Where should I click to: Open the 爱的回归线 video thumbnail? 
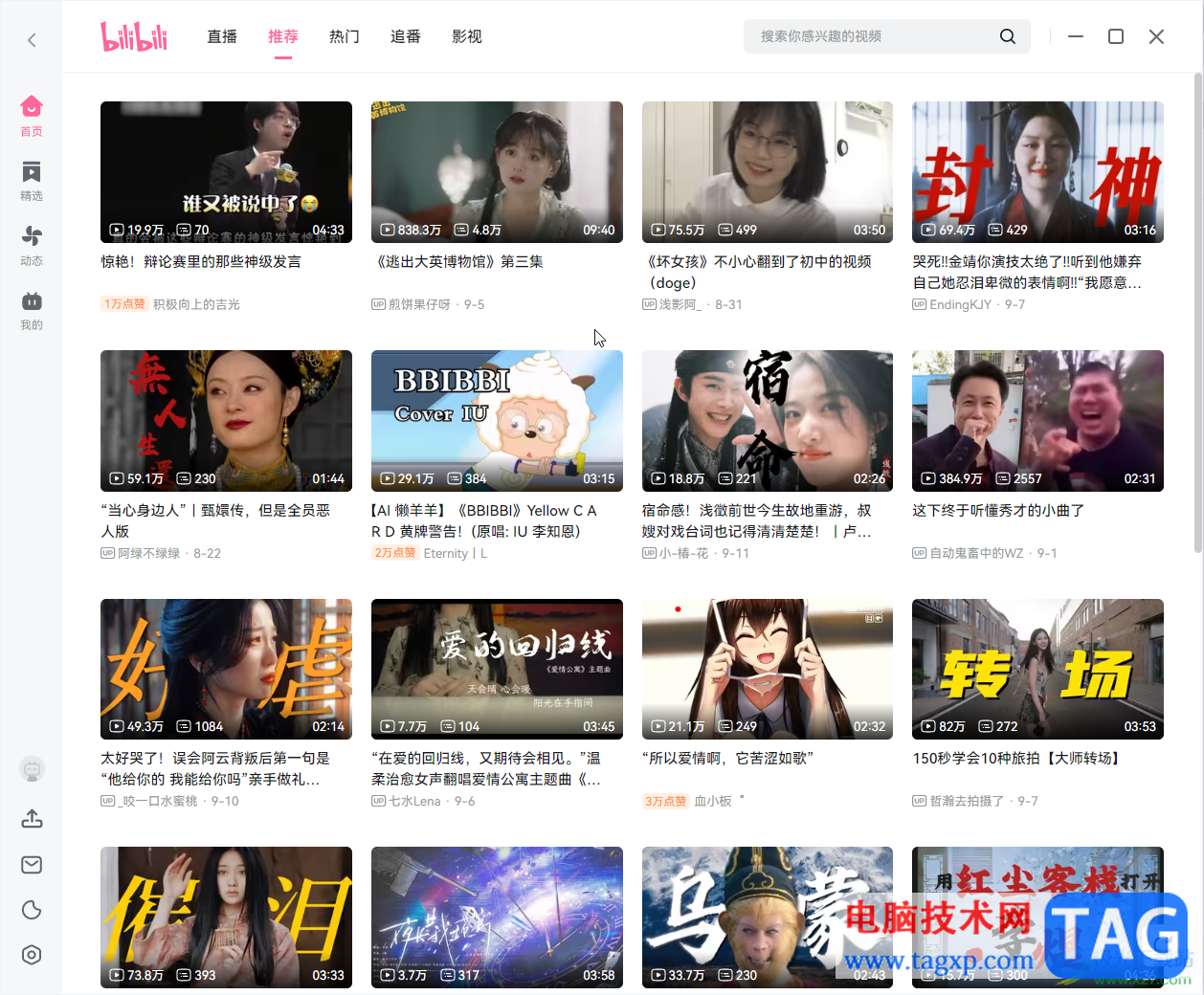coord(497,669)
